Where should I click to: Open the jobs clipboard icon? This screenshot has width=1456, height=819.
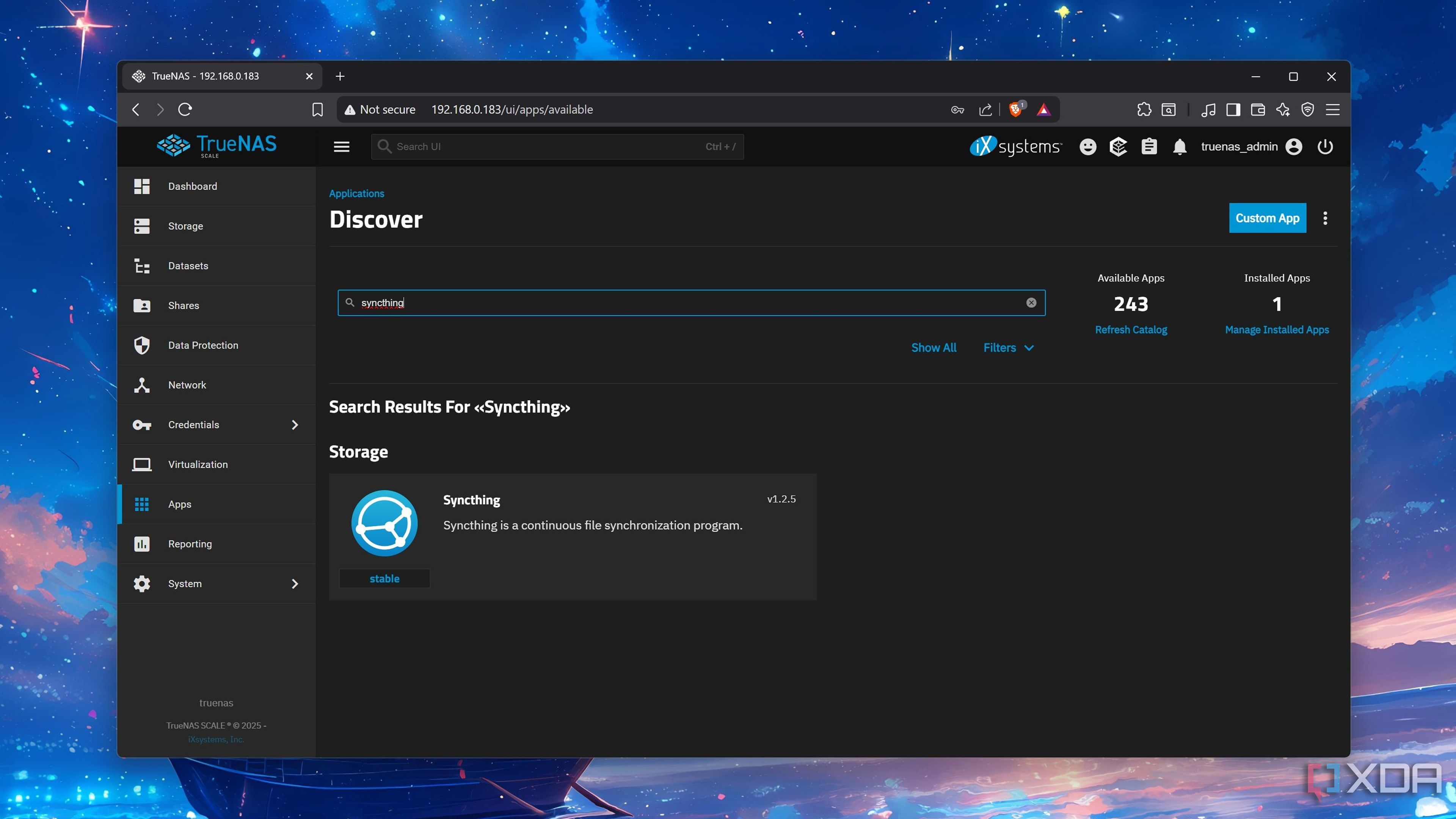click(1148, 147)
